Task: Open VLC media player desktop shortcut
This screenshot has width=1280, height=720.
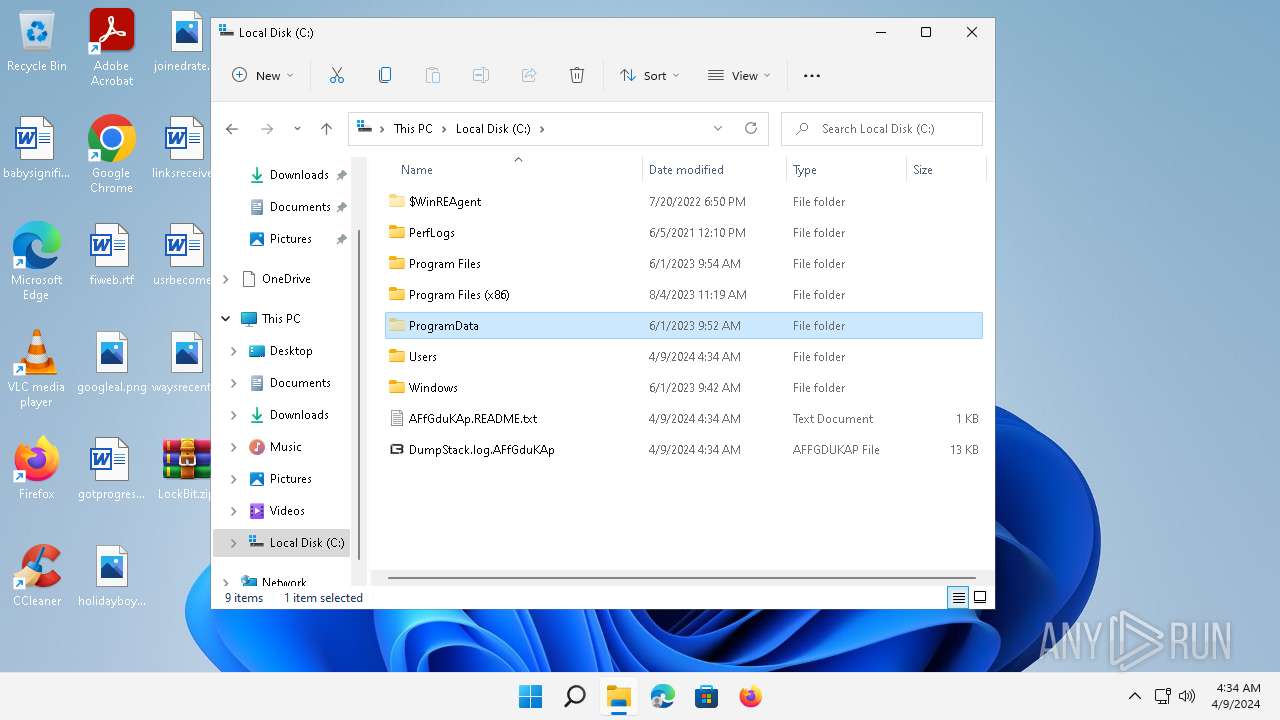Action: pos(37,368)
